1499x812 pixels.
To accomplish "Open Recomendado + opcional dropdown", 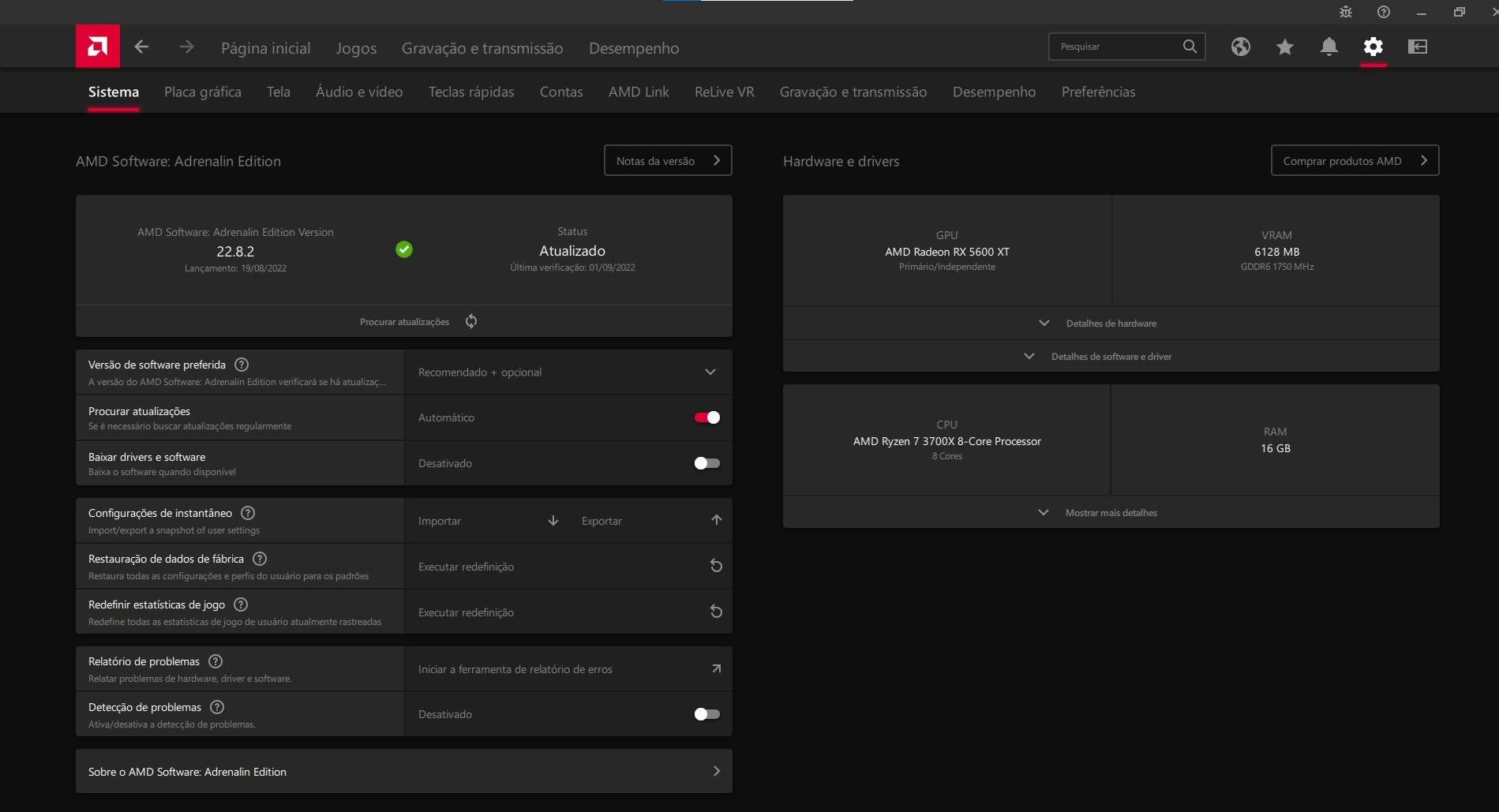I will (x=568, y=372).
